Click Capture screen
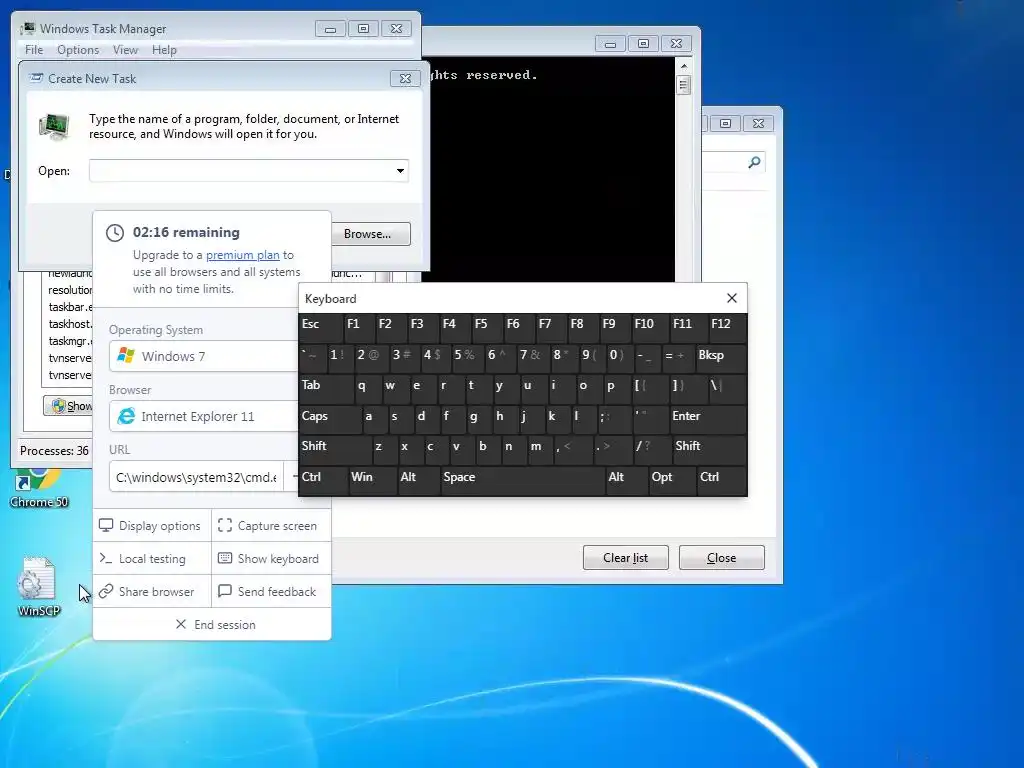This screenshot has height=768, width=1024. click(x=271, y=526)
